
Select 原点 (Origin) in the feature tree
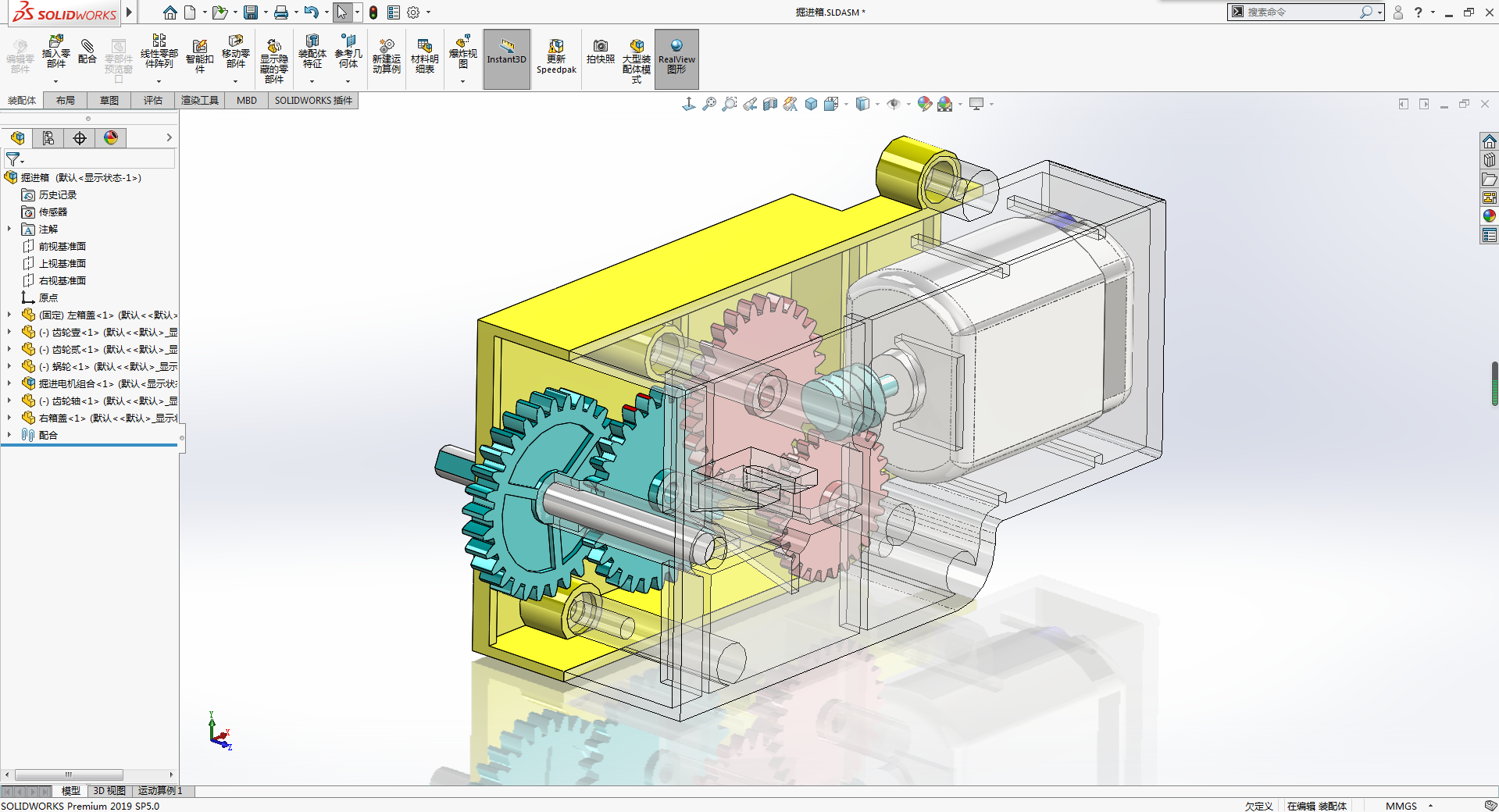48,297
